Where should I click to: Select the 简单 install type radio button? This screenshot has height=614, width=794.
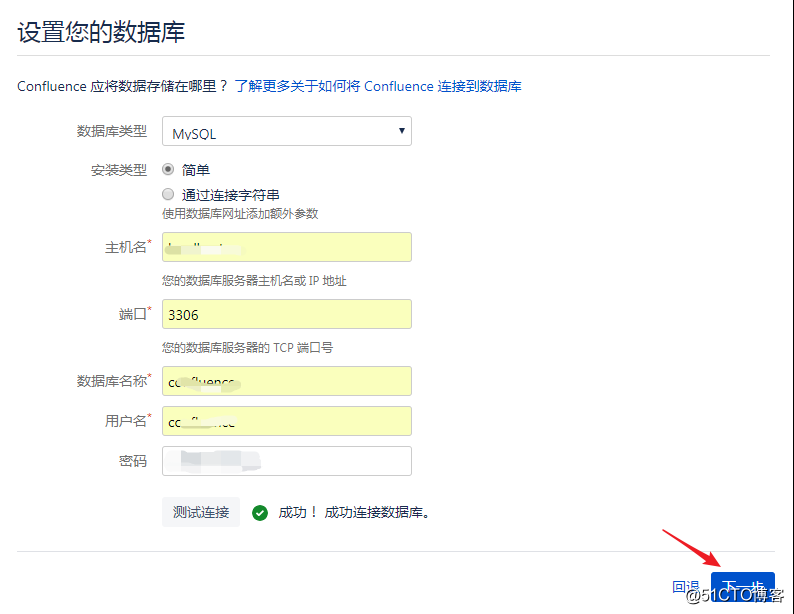[168, 169]
